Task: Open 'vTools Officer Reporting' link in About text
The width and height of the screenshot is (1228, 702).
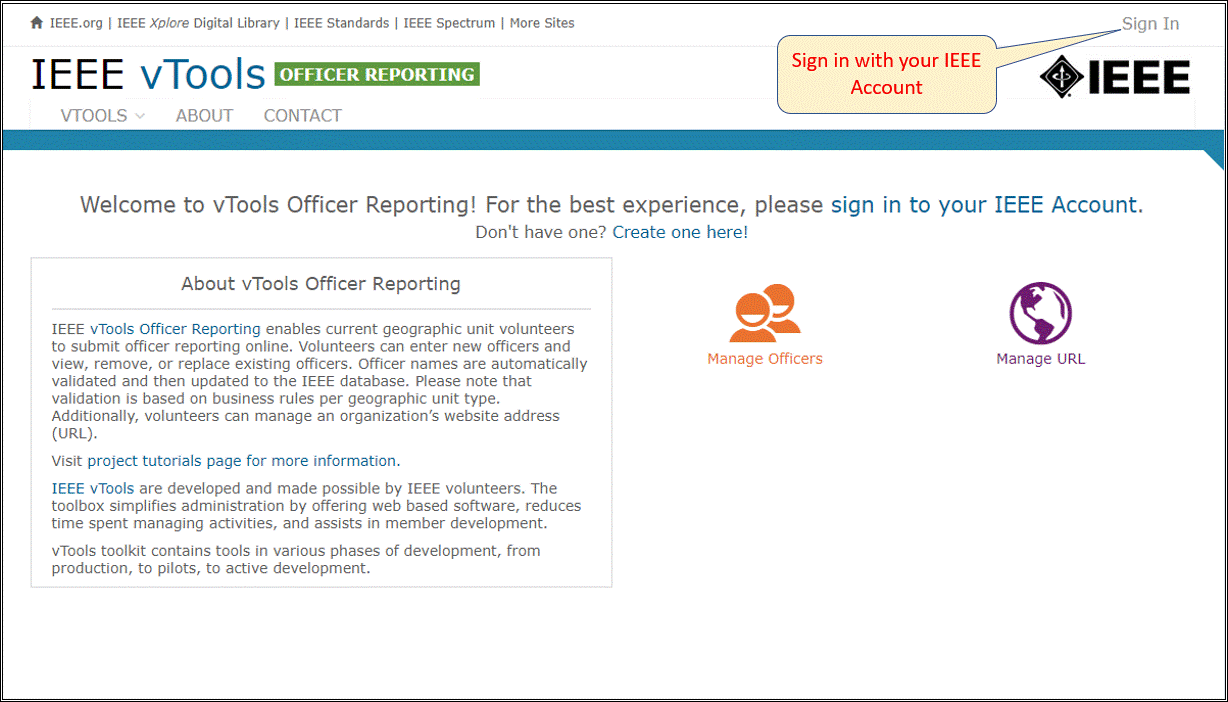Action: [175, 329]
